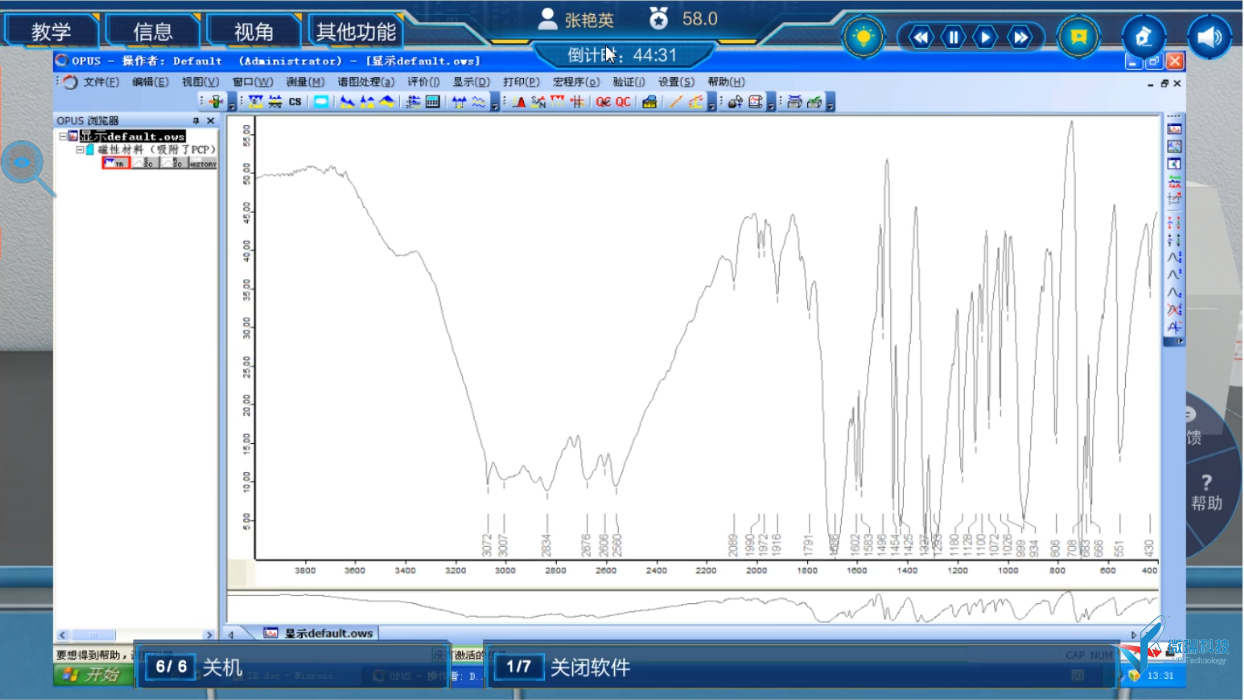1244x700 pixels.
Task: Select the 磁性材料（吸附了PCP）tree item
Action: coord(157,149)
